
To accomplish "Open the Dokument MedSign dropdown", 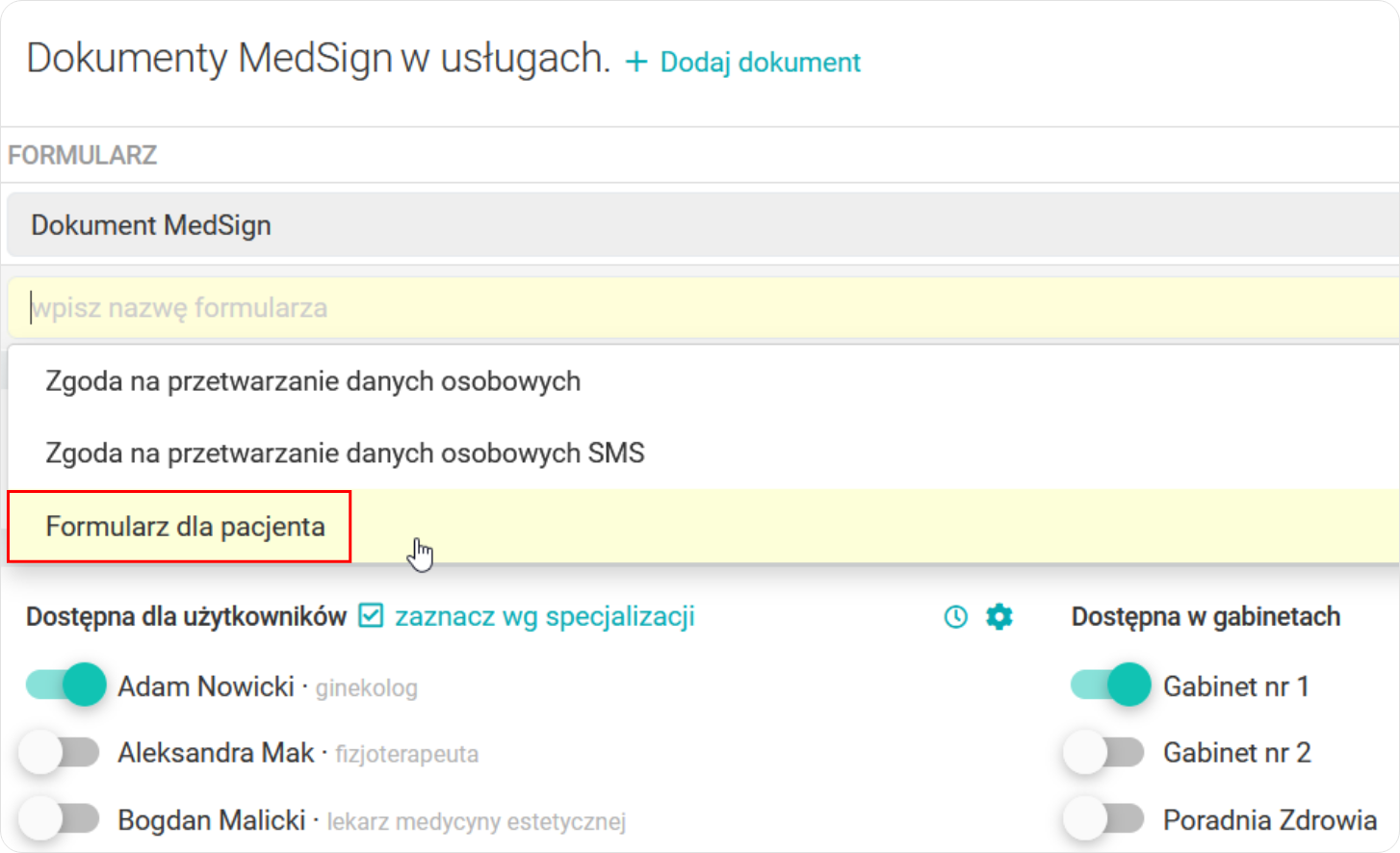I will pyautogui.click(x=703, y=225).
